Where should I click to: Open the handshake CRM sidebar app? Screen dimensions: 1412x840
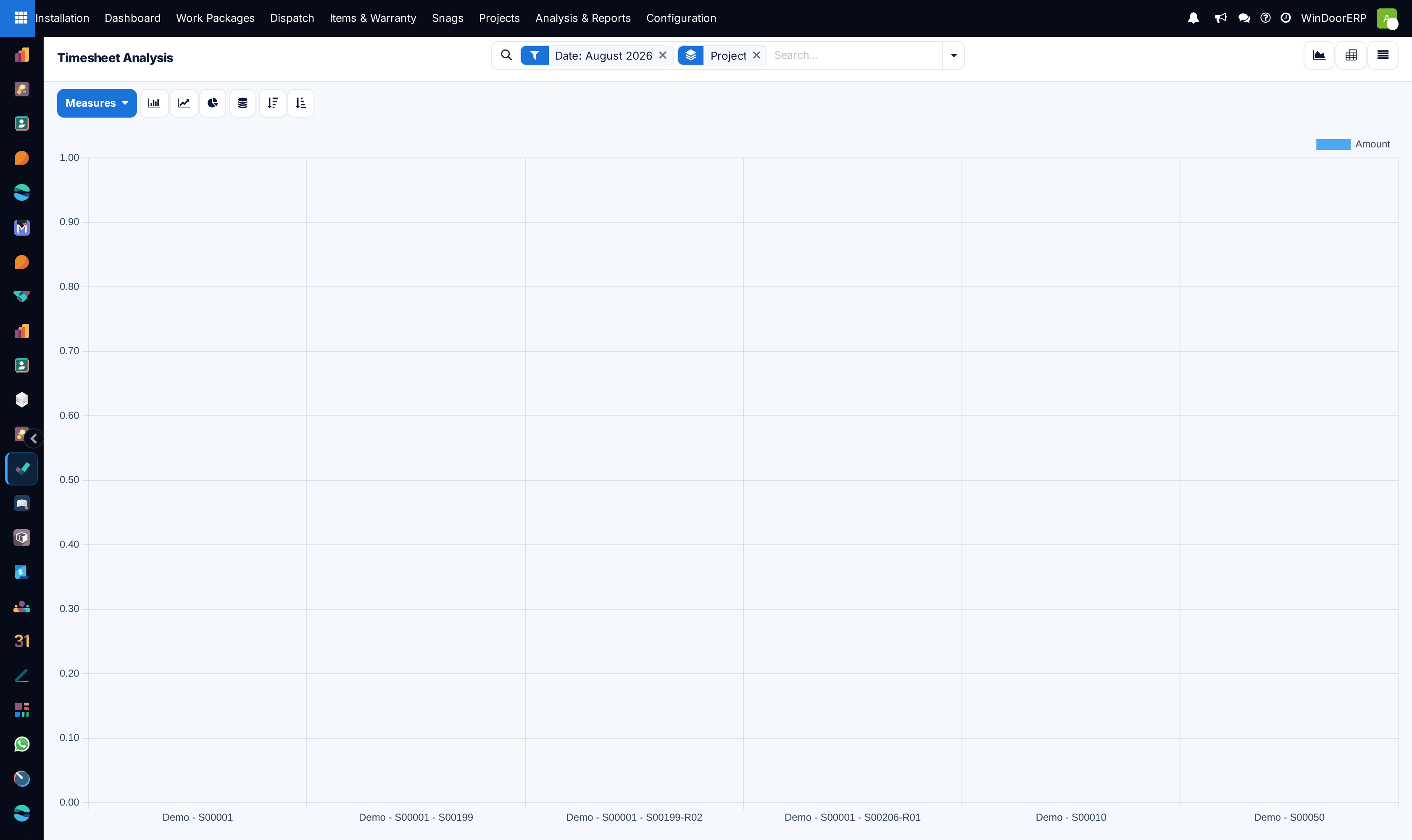(x=21, y=296)
